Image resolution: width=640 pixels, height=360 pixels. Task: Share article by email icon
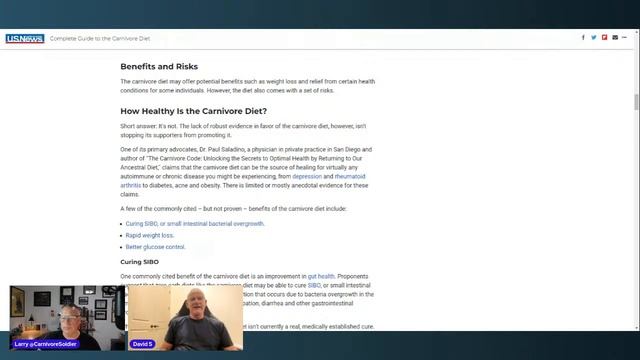pos(615,38)
